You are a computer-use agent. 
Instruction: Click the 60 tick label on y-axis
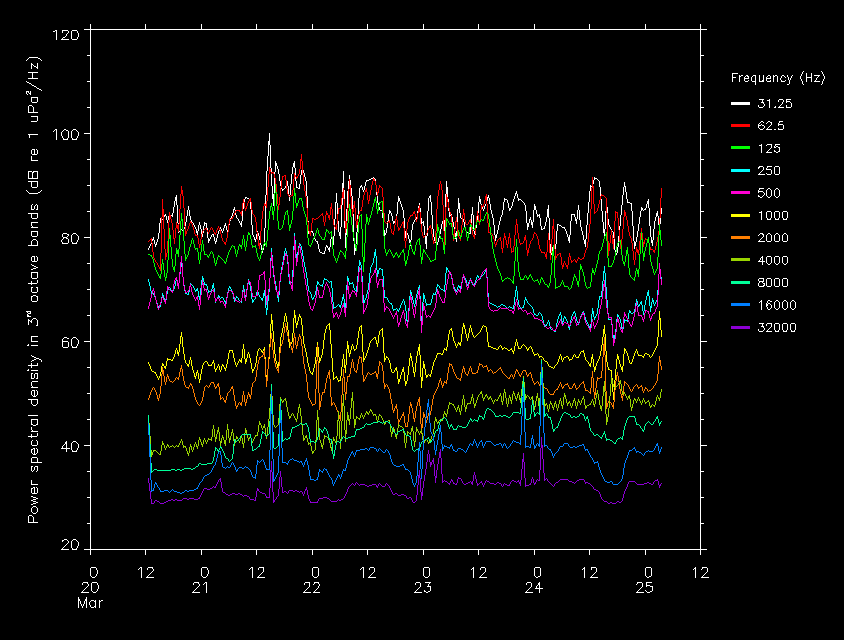(70, 342)
